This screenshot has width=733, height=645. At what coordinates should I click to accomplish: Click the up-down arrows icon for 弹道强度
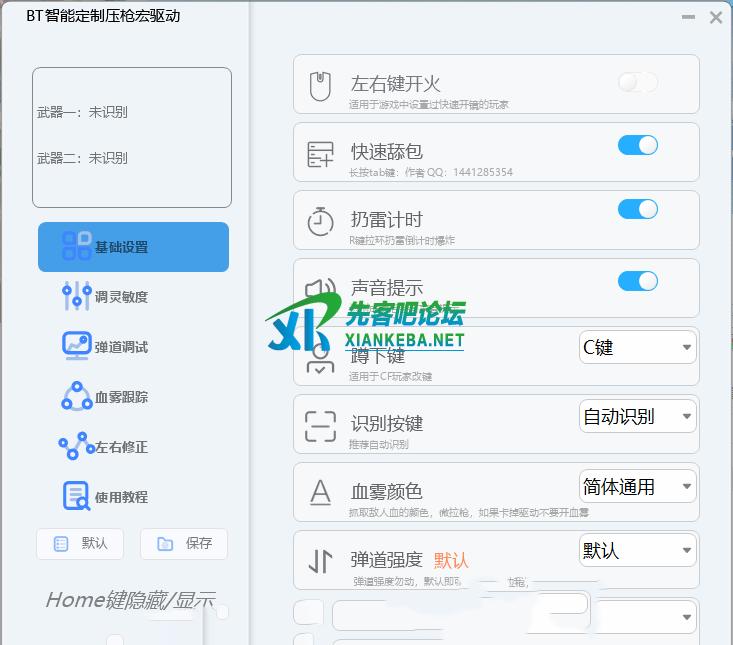click(320, 561)
